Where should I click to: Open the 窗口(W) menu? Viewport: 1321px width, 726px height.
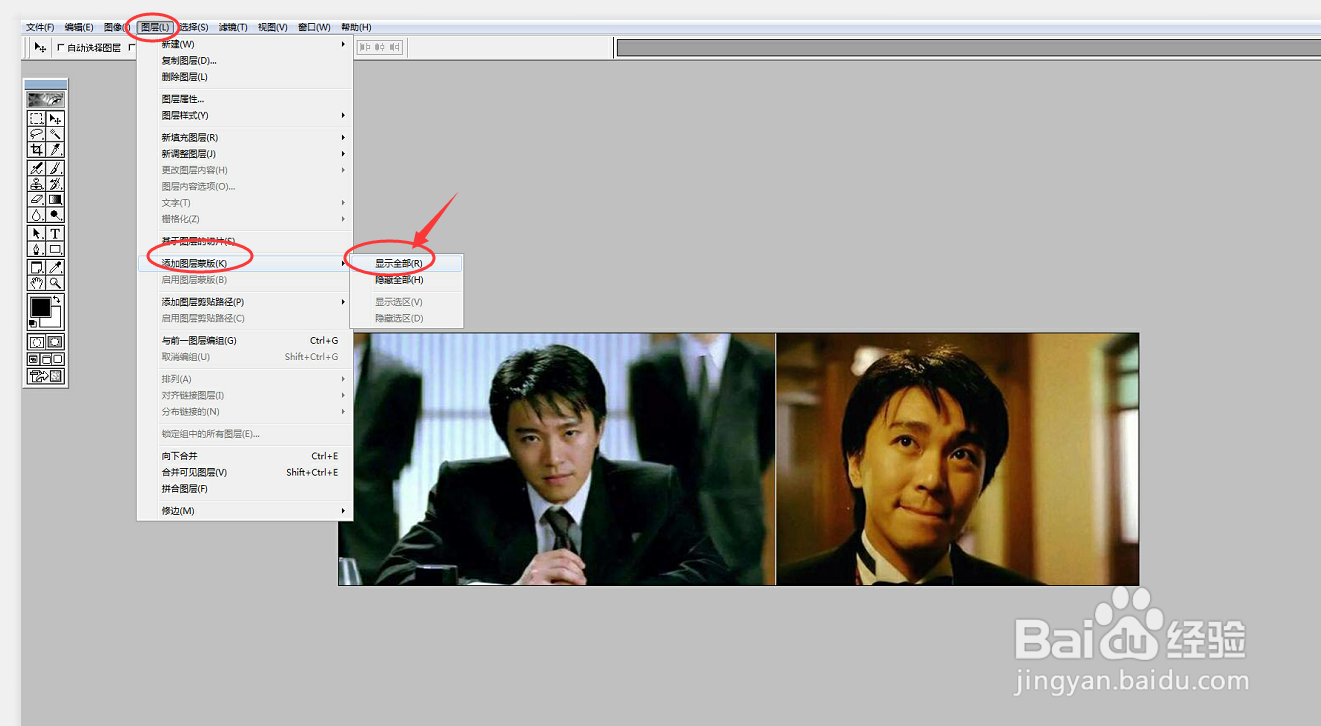[x=314, y=27]
